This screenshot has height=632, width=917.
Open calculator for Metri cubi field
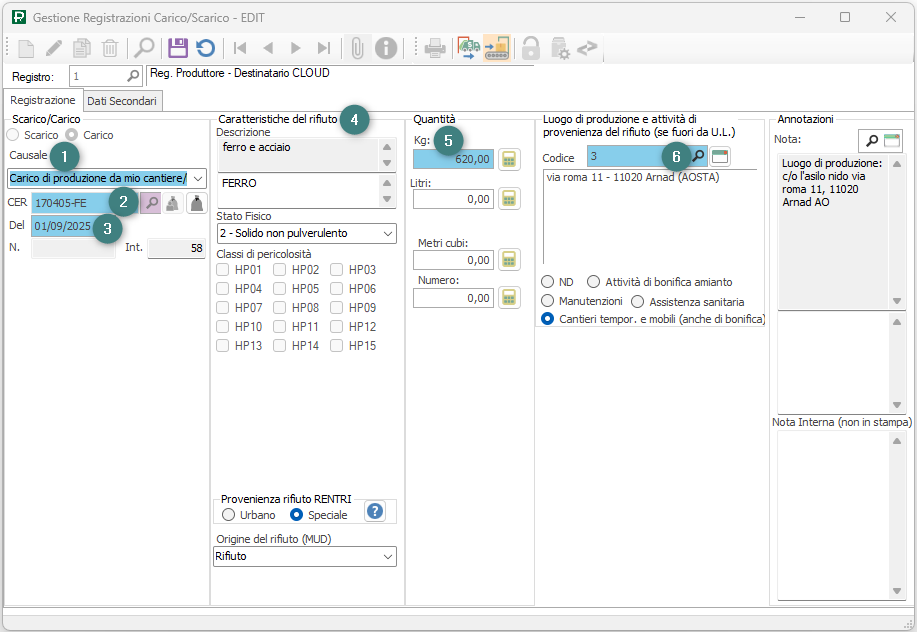pos(509,260)
